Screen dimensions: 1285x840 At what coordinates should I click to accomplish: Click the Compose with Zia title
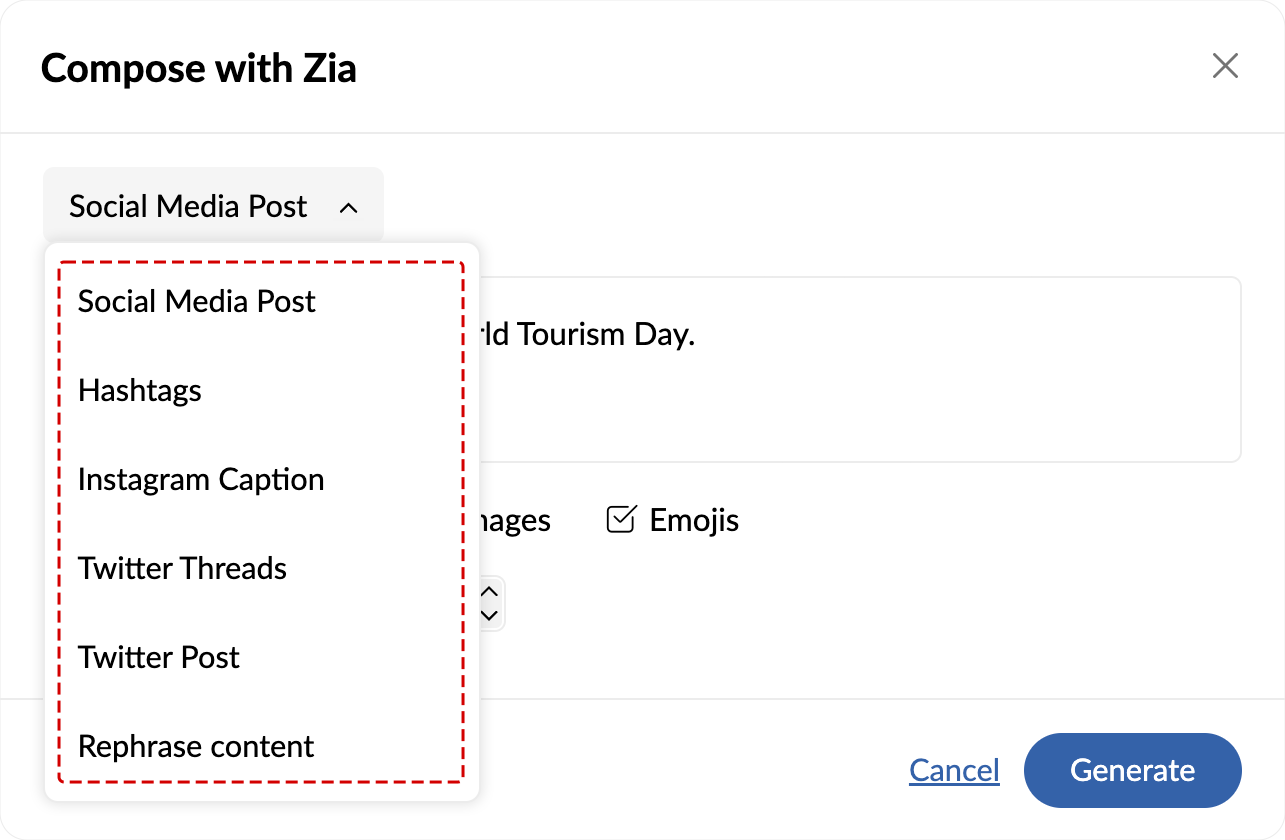point(199,68)
